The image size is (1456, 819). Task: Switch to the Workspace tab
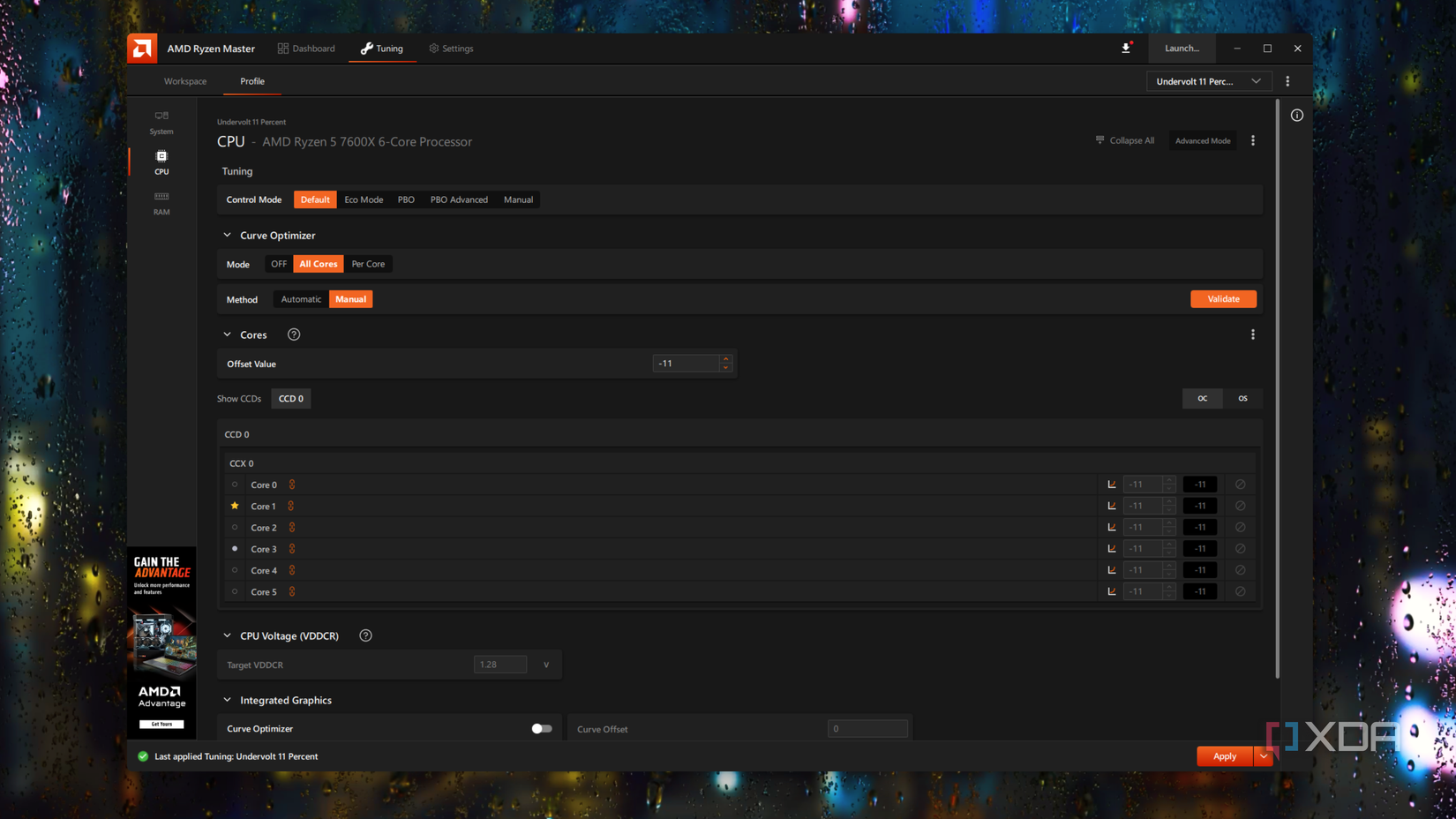[x=185, y=81]
